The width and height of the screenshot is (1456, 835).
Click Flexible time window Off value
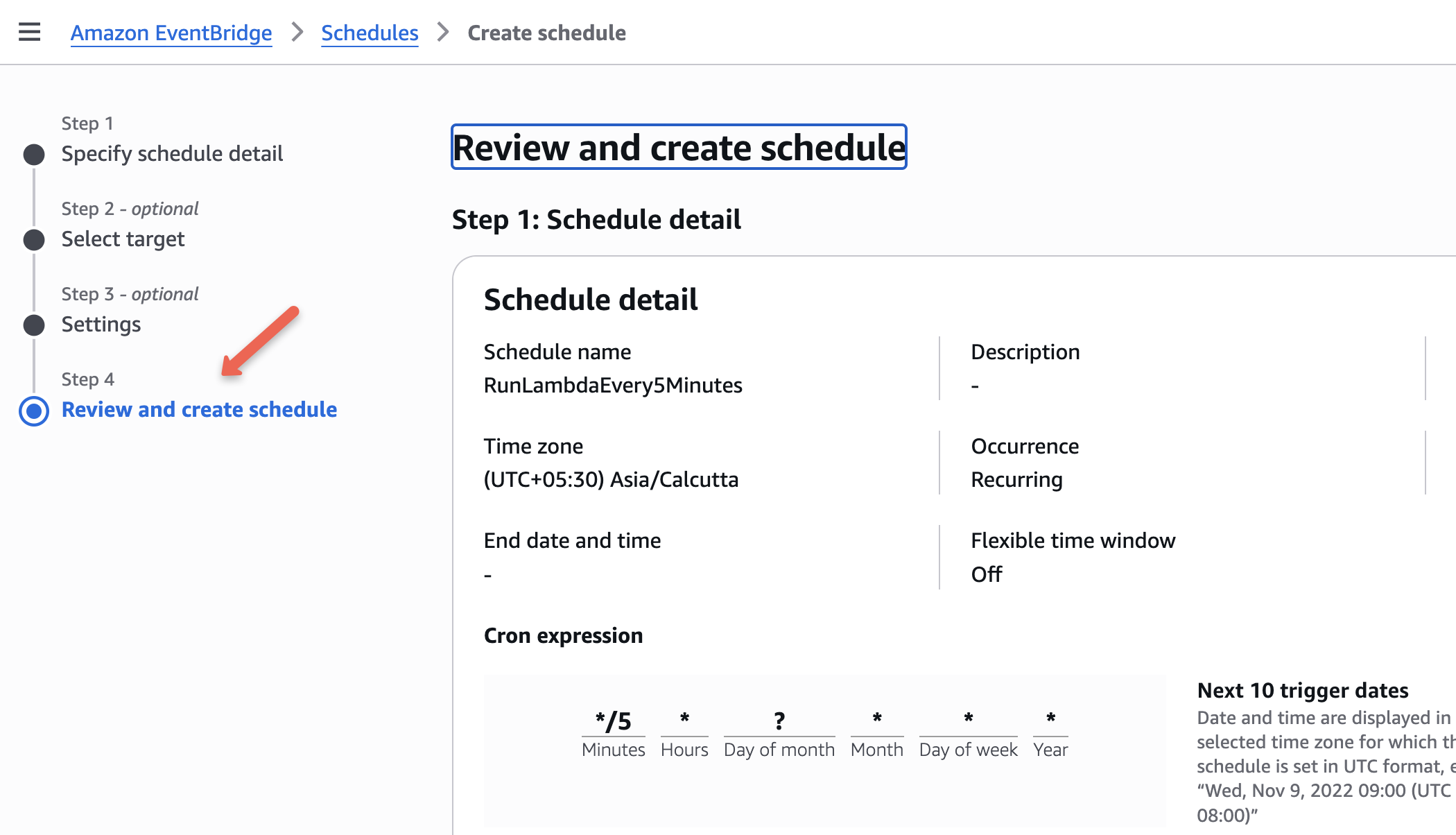986,574
